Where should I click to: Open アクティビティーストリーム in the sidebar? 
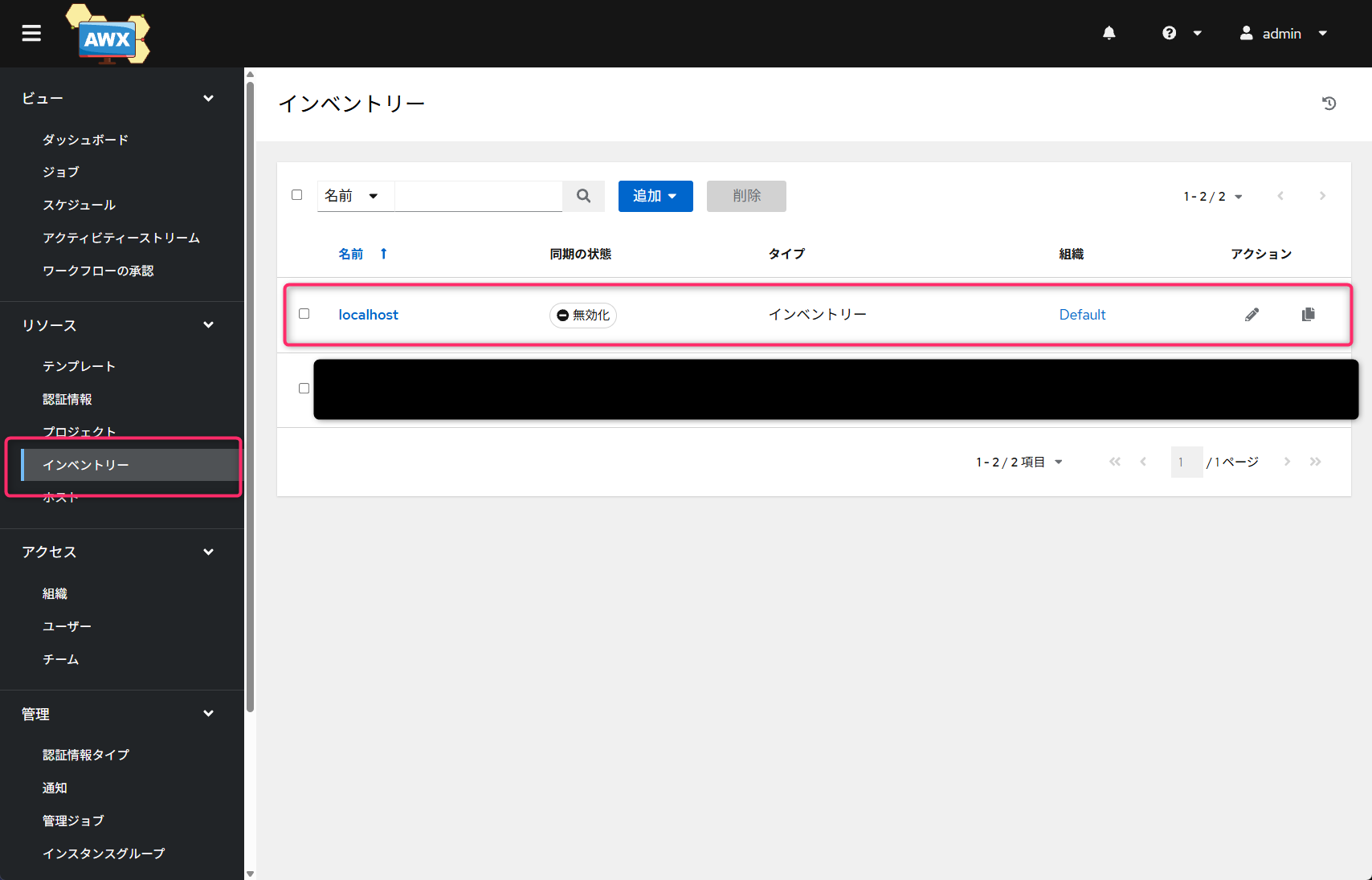click(x=121, y=238)
